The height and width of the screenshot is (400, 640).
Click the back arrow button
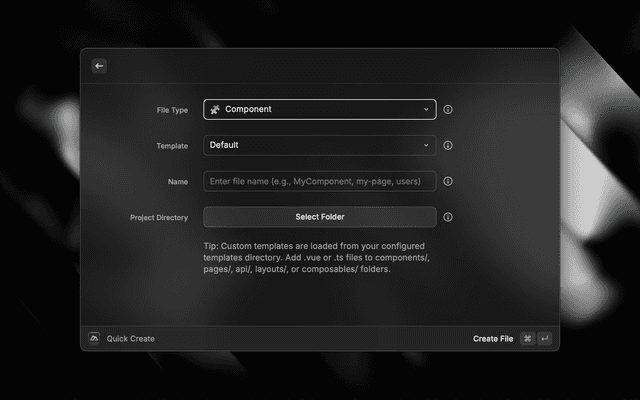point(99,66)
